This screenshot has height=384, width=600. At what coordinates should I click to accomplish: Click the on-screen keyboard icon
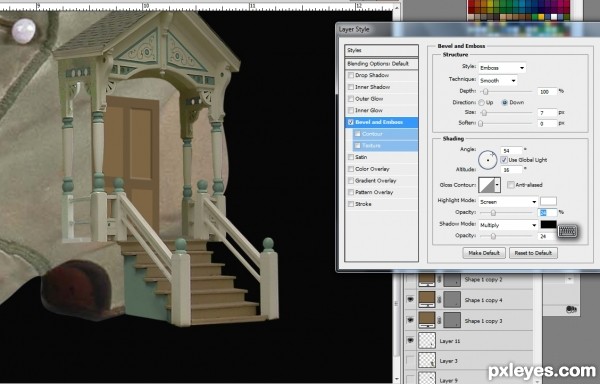[x=567, y=231]
